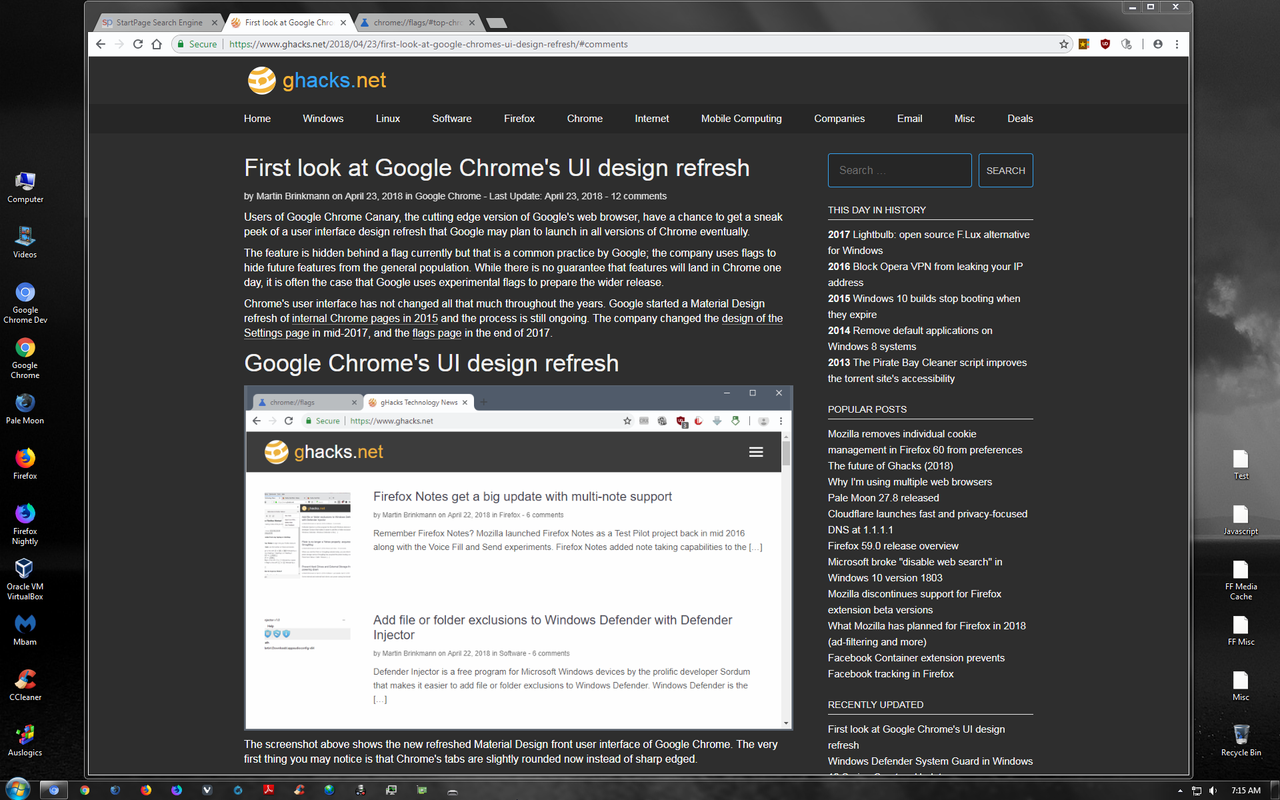Select the Javascript file on the desktop
Viewport: 1280px width, 800px height.
[1241, 520]
